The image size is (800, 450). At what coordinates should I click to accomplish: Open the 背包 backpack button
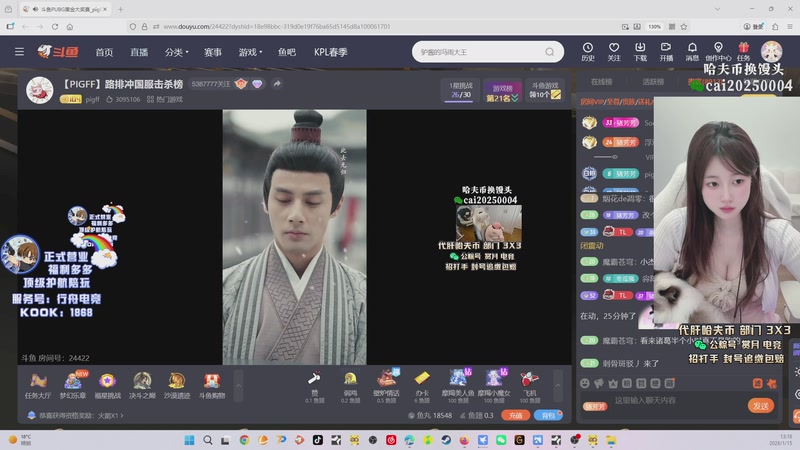click(548, 415)
